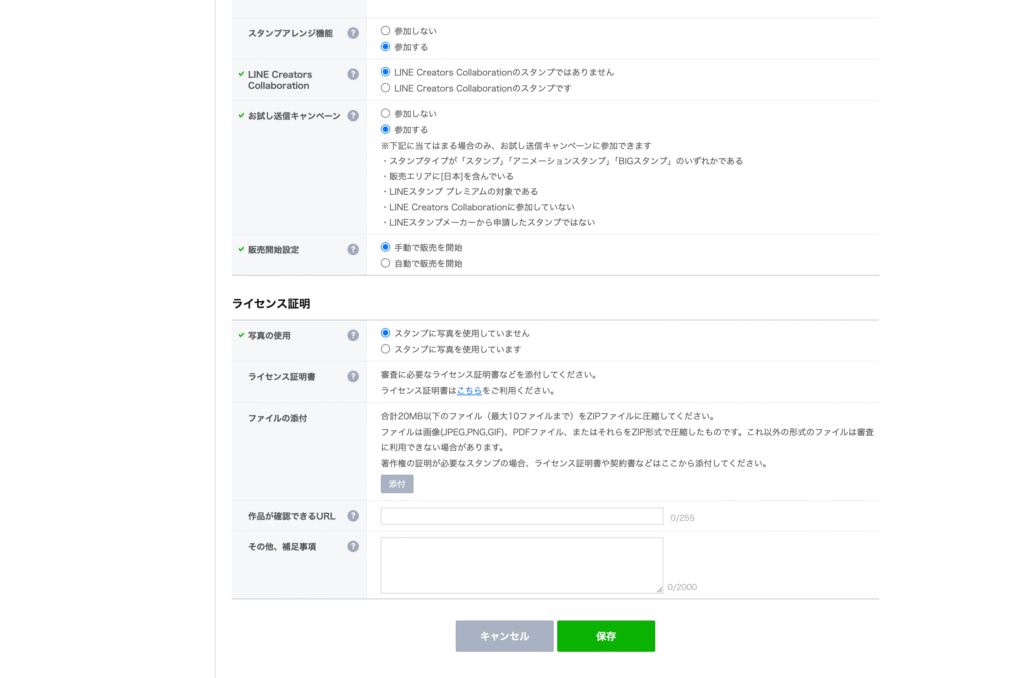Choose LINE Creators Collaborationのスタンプです option
Viewport: 1024px width, 678px height.
pos(383,88)
